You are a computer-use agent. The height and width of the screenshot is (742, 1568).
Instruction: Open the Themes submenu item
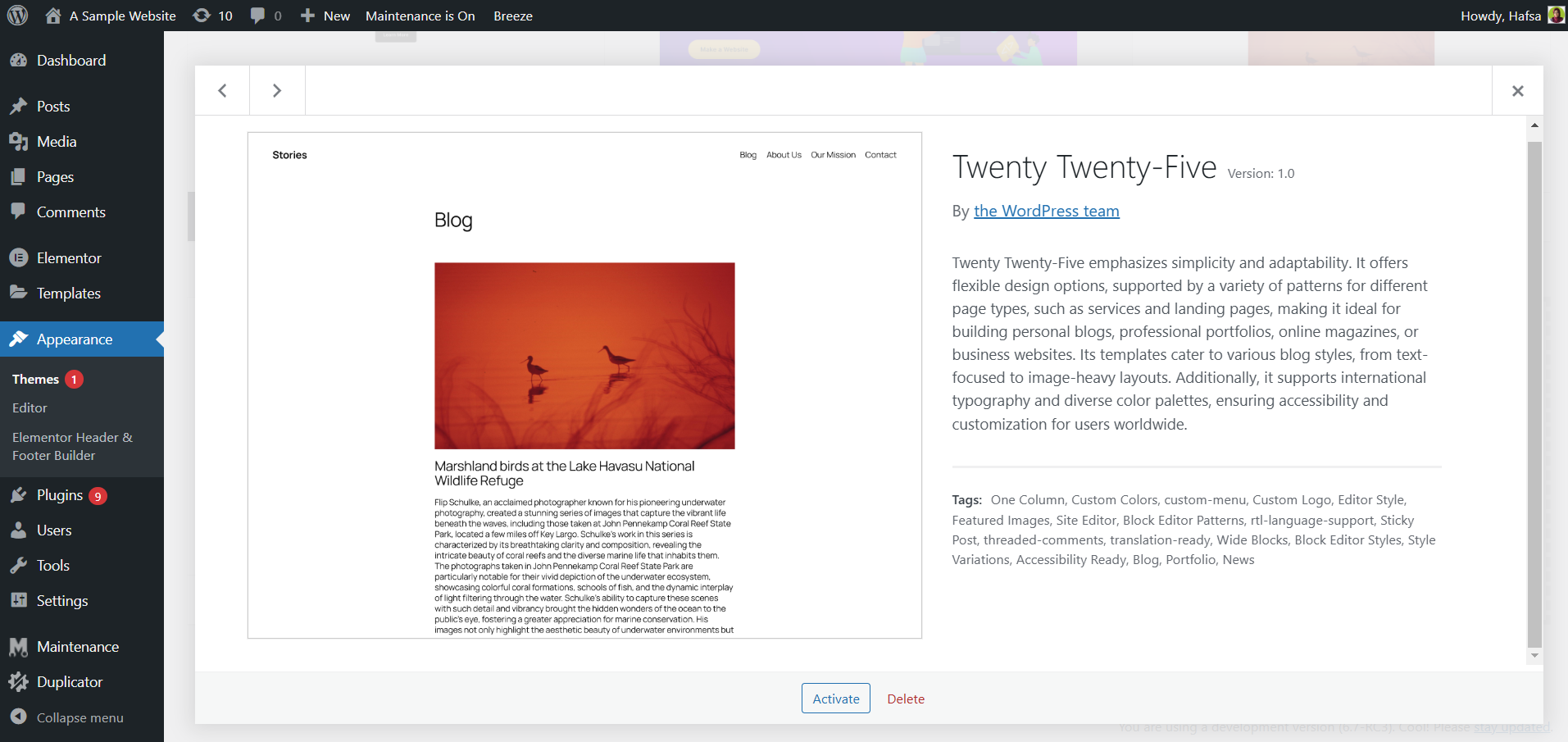tap(35, 379)
